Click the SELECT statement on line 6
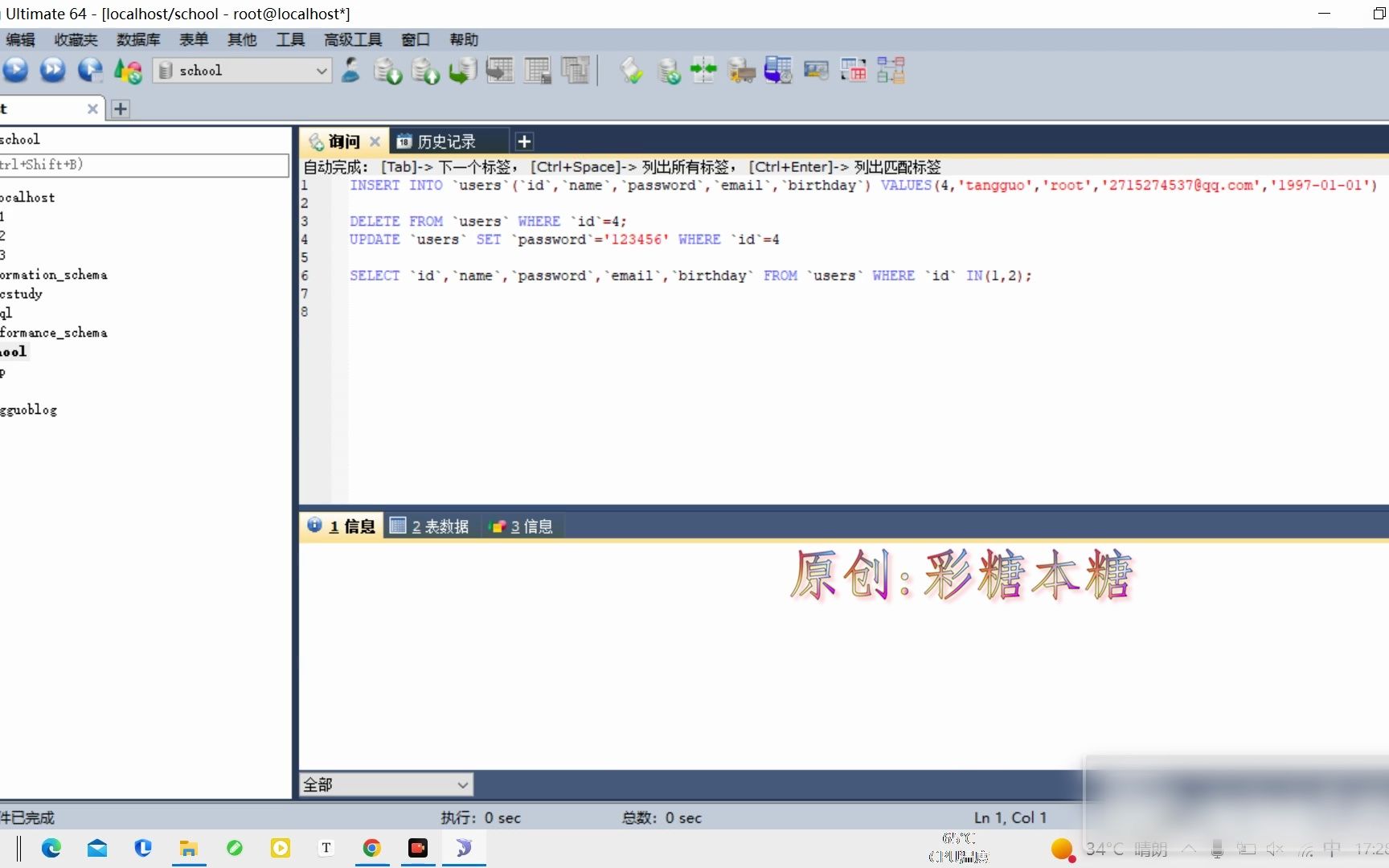The image size is (1389, 868). point(690,276)
